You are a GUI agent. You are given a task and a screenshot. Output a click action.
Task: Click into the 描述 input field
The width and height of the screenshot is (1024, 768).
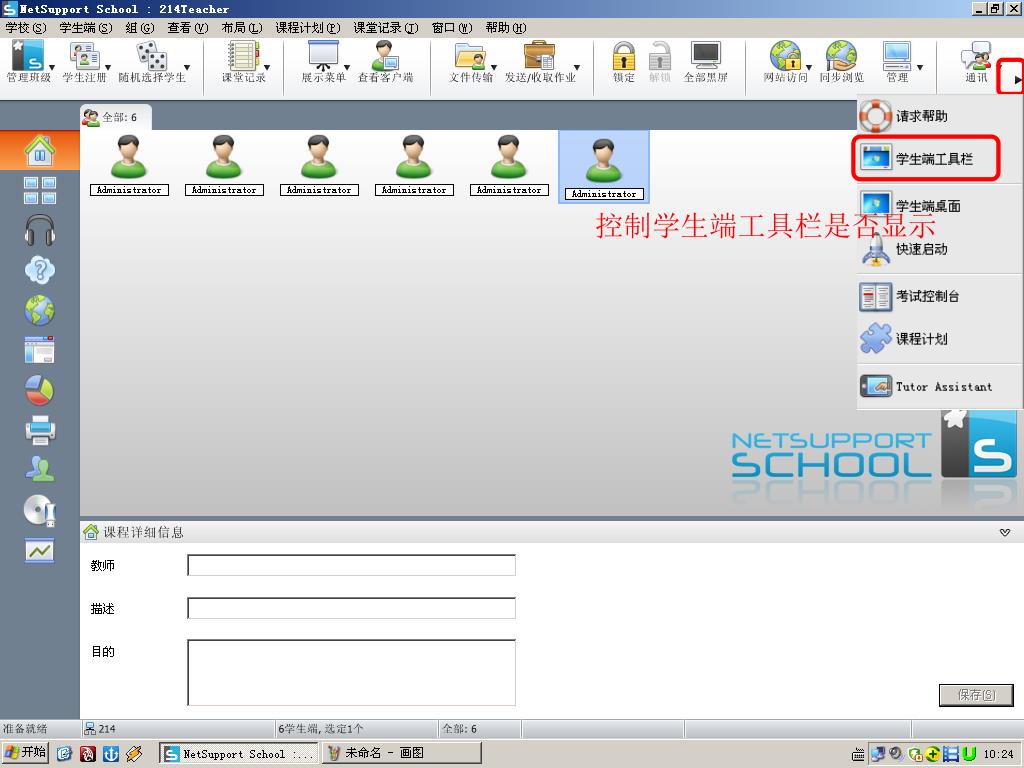tap(351, 608)
